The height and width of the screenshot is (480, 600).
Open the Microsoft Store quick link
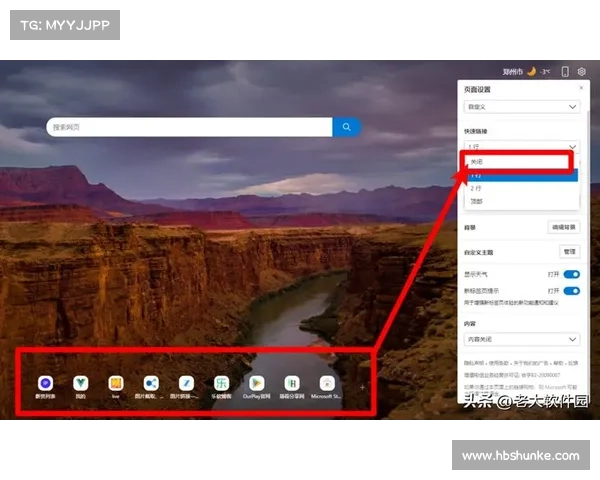326,383
